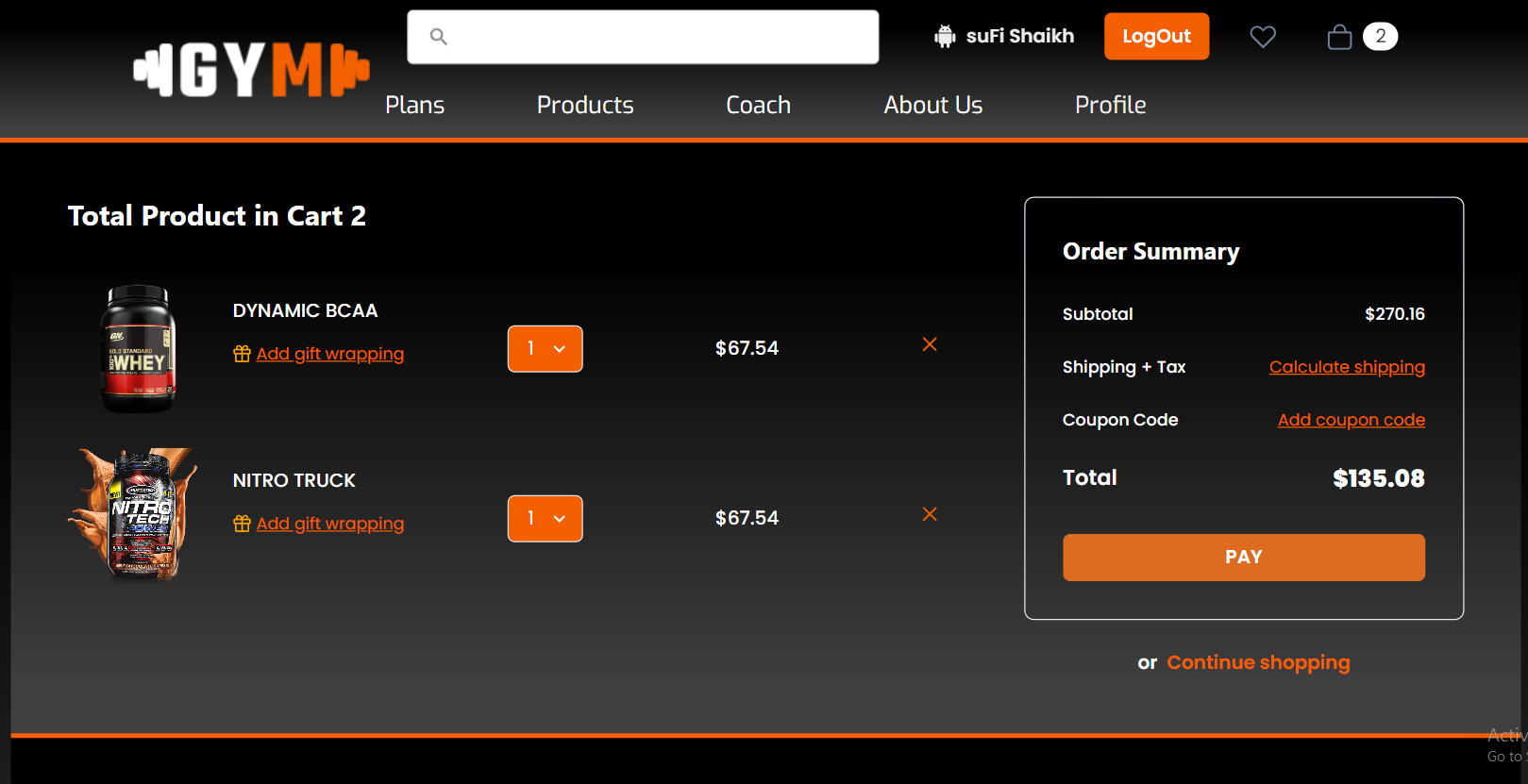Click the GYM logo
Image resolution: width=1528 pixels, height=784 pixels.
coord(251,70)
